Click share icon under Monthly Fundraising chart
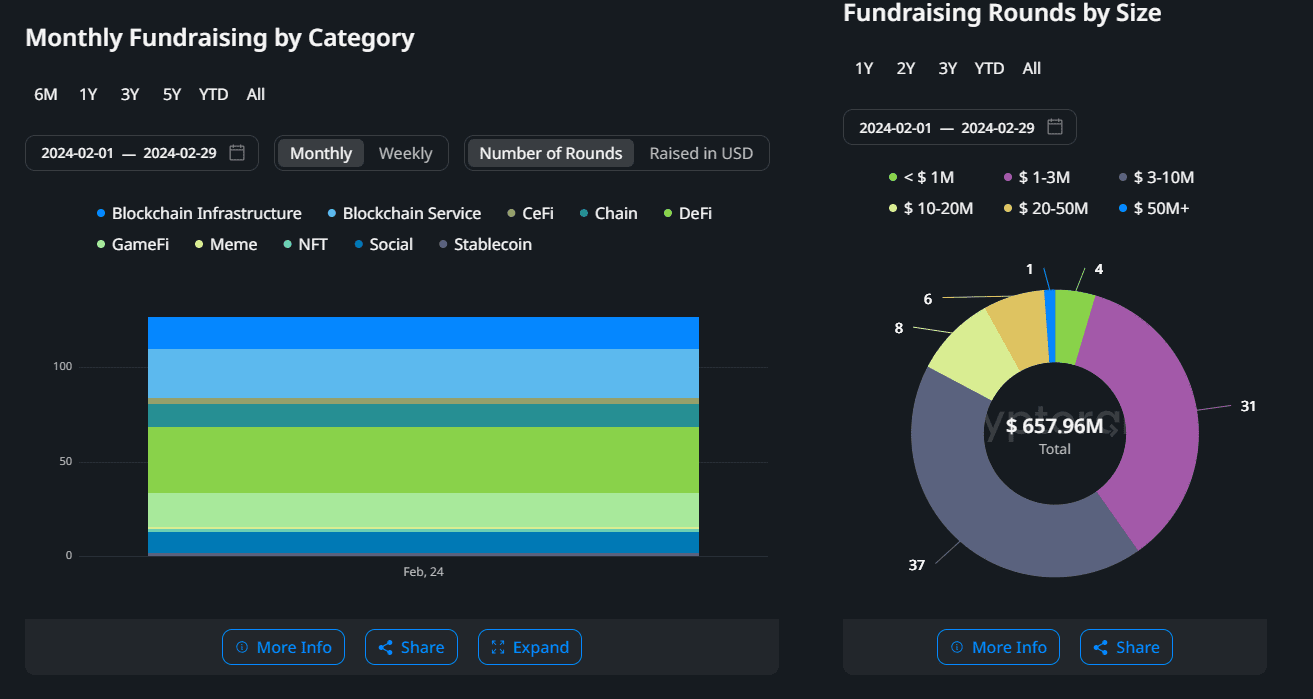1313x699 pixels. (x=385, y=648)
